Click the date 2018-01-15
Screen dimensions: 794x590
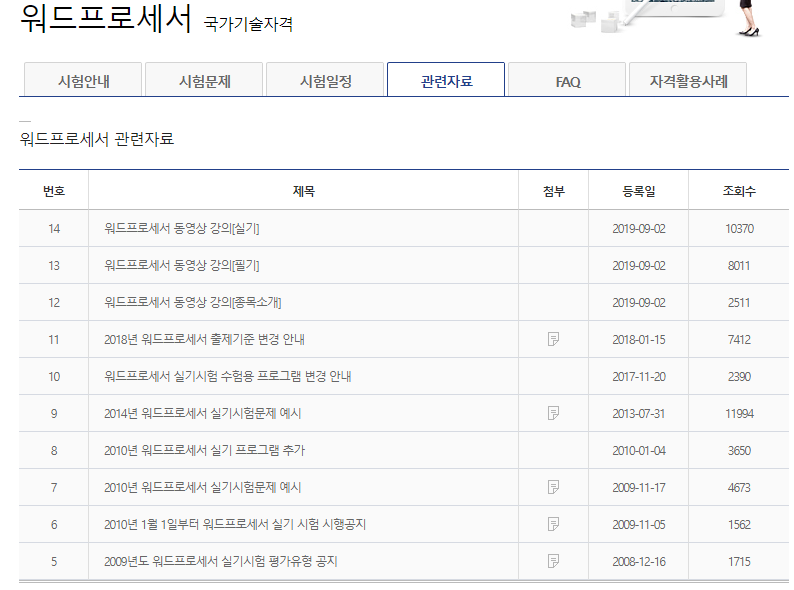point(639,340)
